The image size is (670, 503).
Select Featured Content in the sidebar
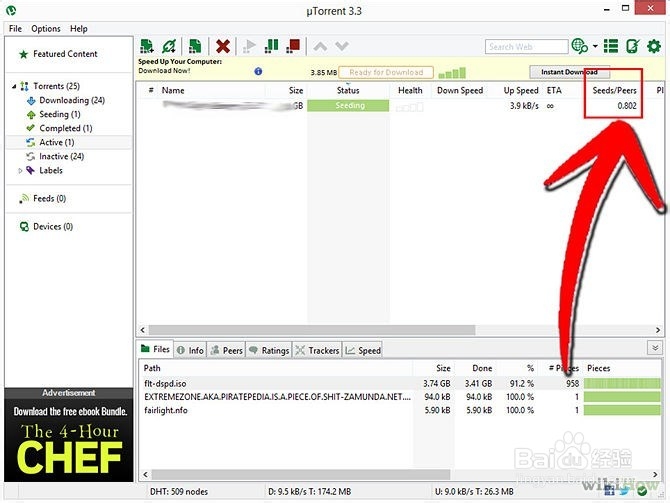pyautogui.click(x=65, y=54)
